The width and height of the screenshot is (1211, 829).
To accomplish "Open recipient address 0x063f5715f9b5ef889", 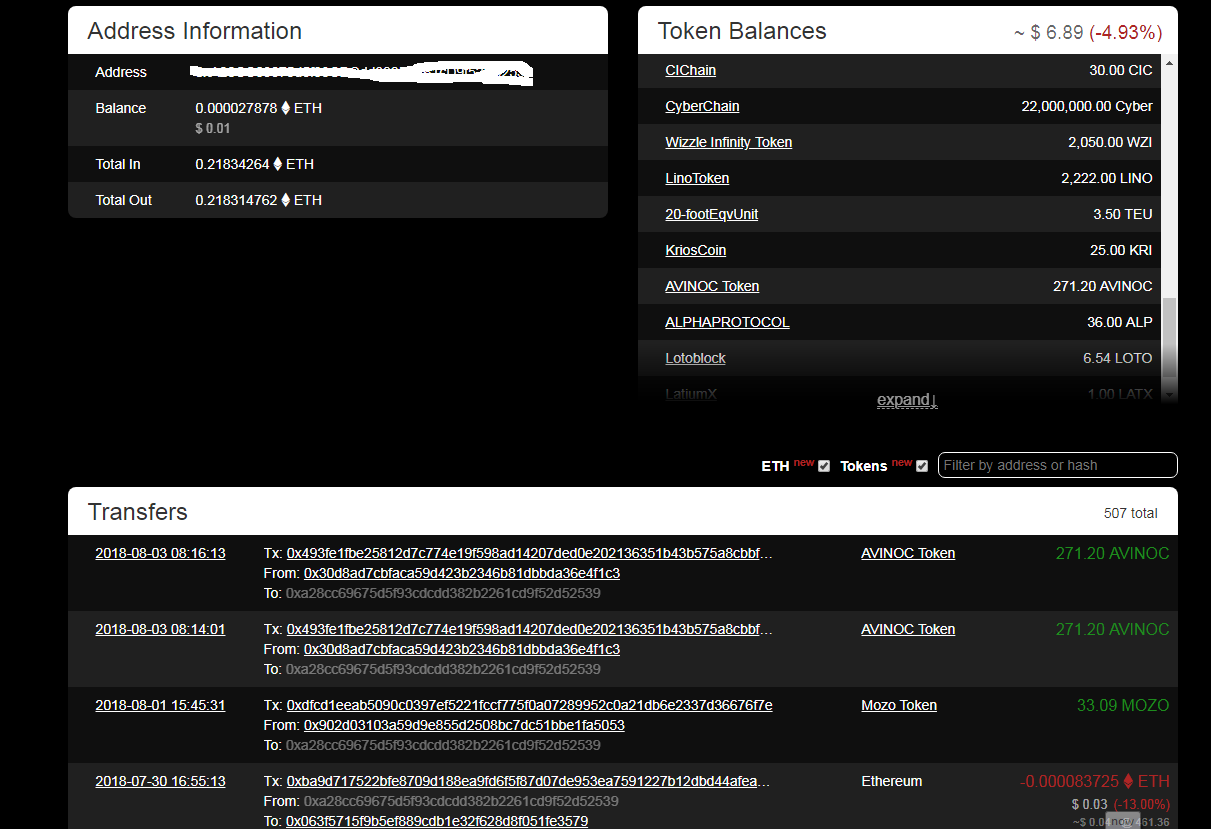I will [x=437, y=821].
